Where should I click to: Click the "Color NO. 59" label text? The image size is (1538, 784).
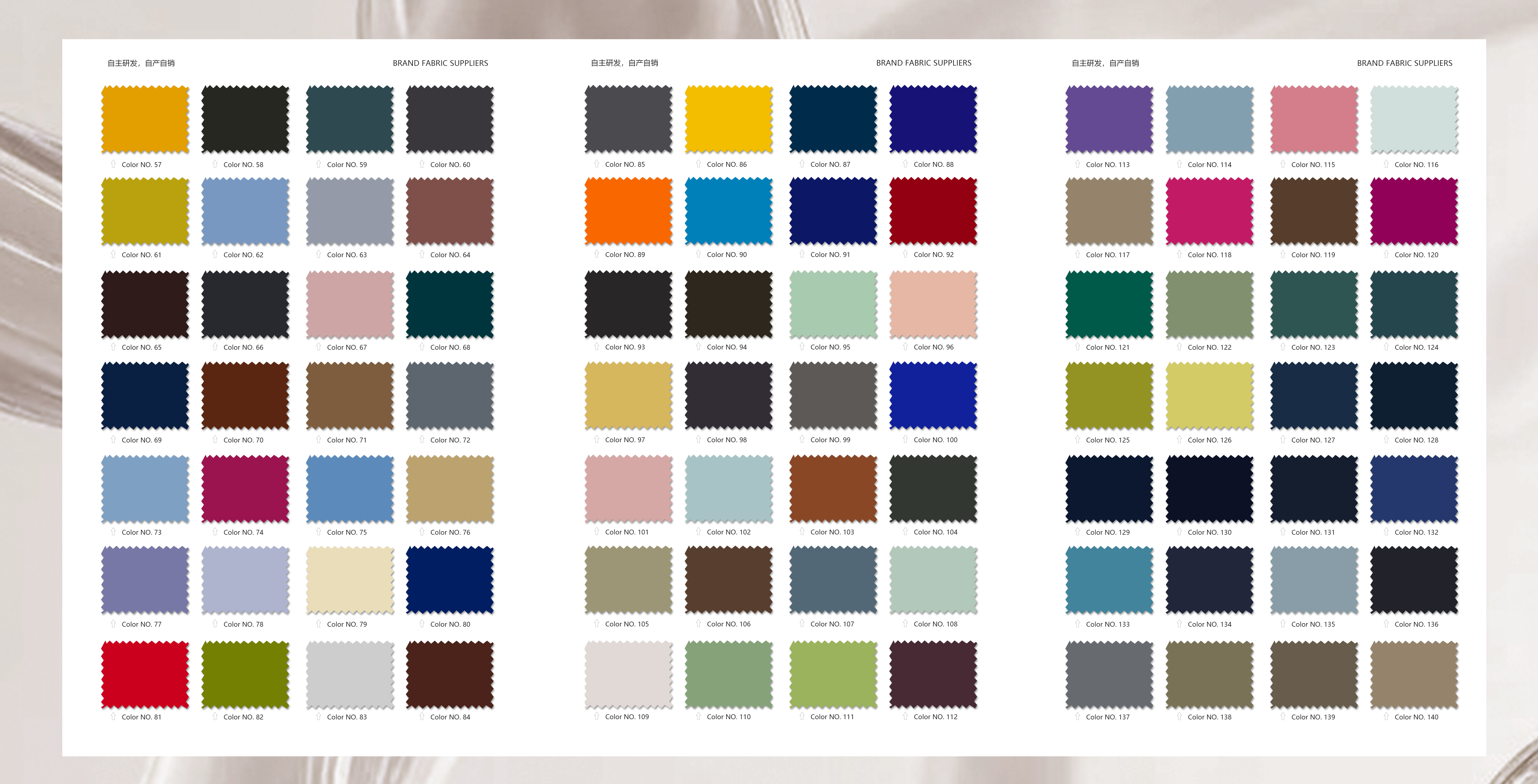347,165
